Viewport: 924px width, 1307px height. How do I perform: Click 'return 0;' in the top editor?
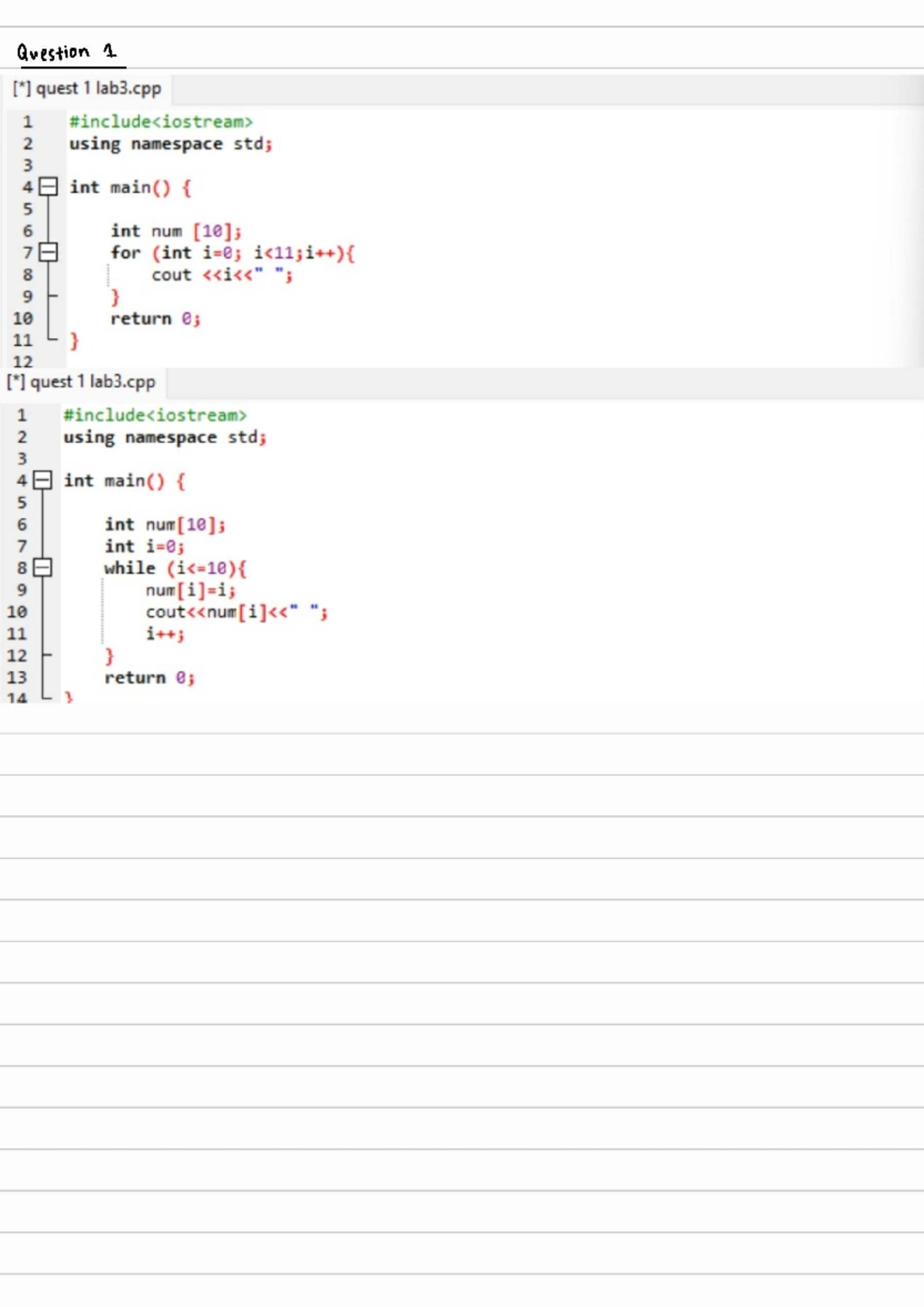pyautogui.click(x=155, y=319)
